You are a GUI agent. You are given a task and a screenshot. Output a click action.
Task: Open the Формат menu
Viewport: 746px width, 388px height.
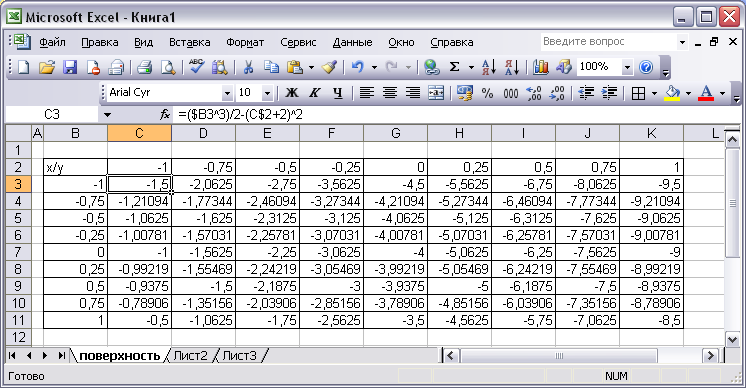(245, 42)
